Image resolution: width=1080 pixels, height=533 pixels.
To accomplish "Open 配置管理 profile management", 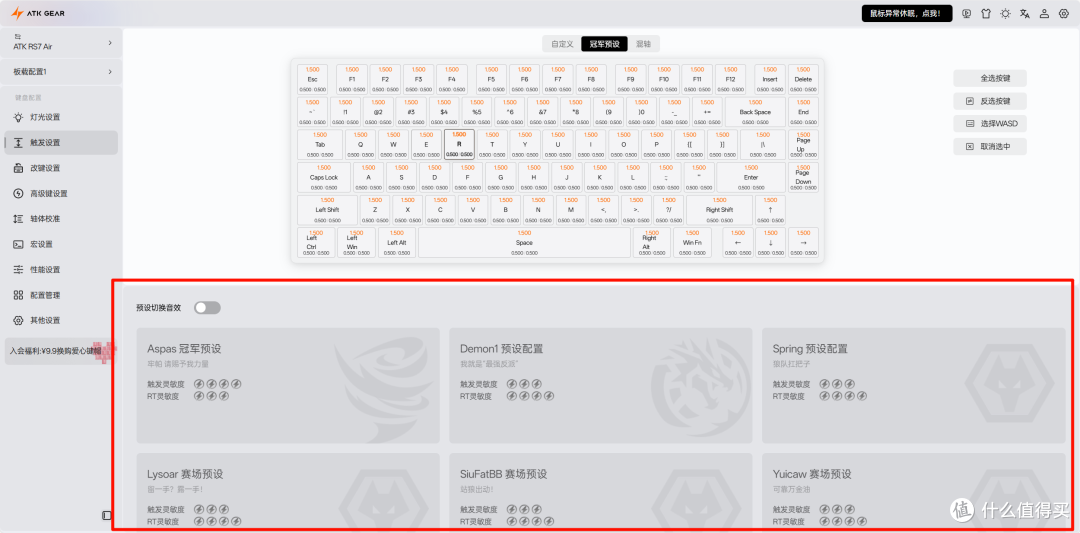I will (x=61, y=295).
